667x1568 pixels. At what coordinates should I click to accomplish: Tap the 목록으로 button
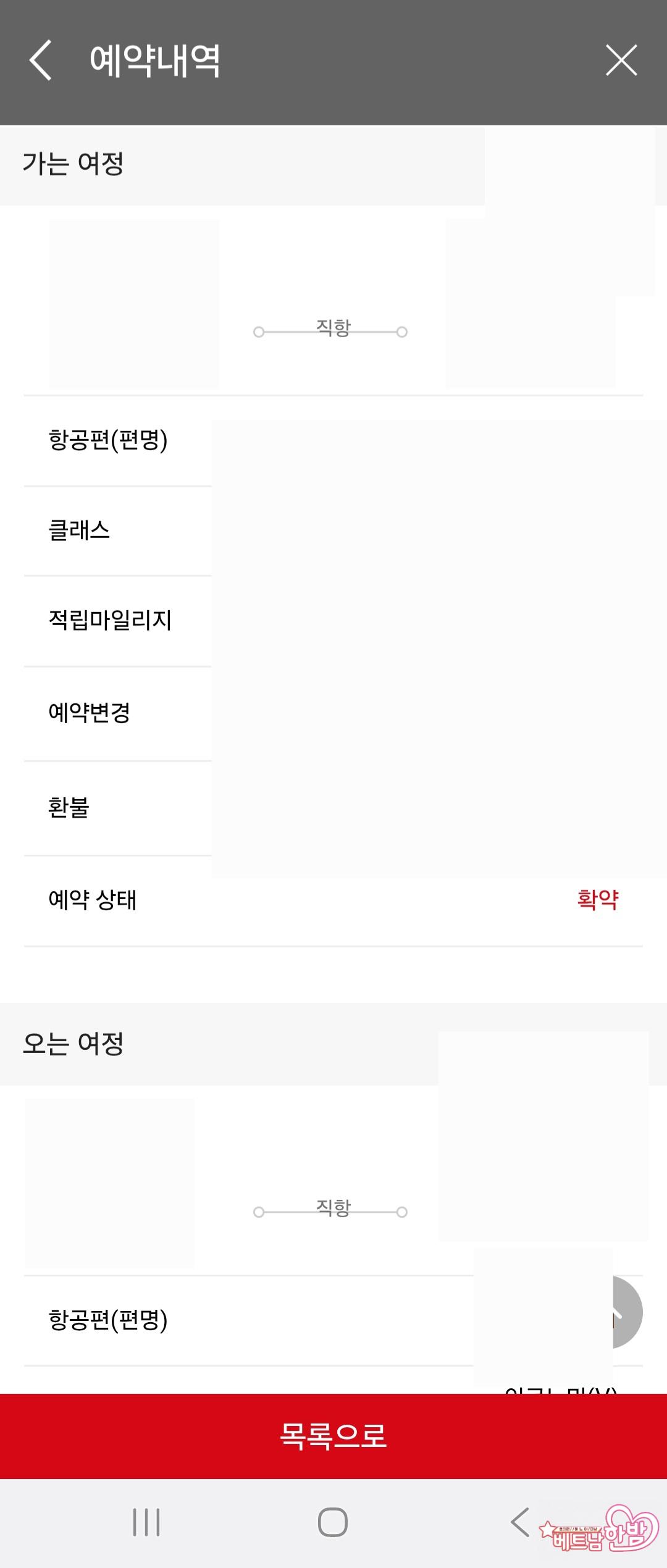coord(333,1435)
